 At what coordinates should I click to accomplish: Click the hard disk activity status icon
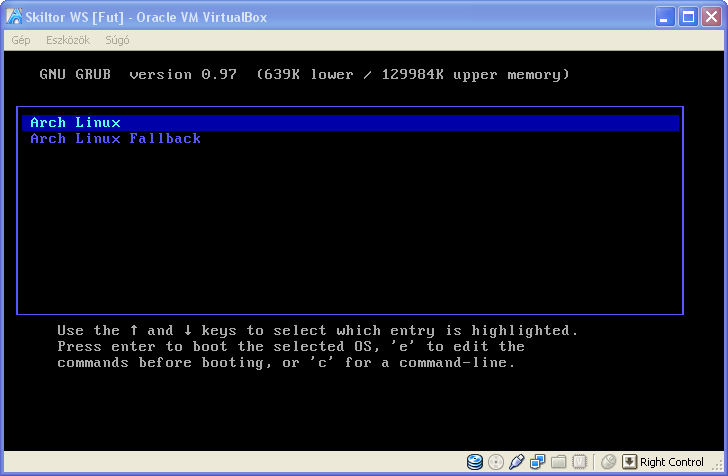pyautogui.click(x=474, y=462)
